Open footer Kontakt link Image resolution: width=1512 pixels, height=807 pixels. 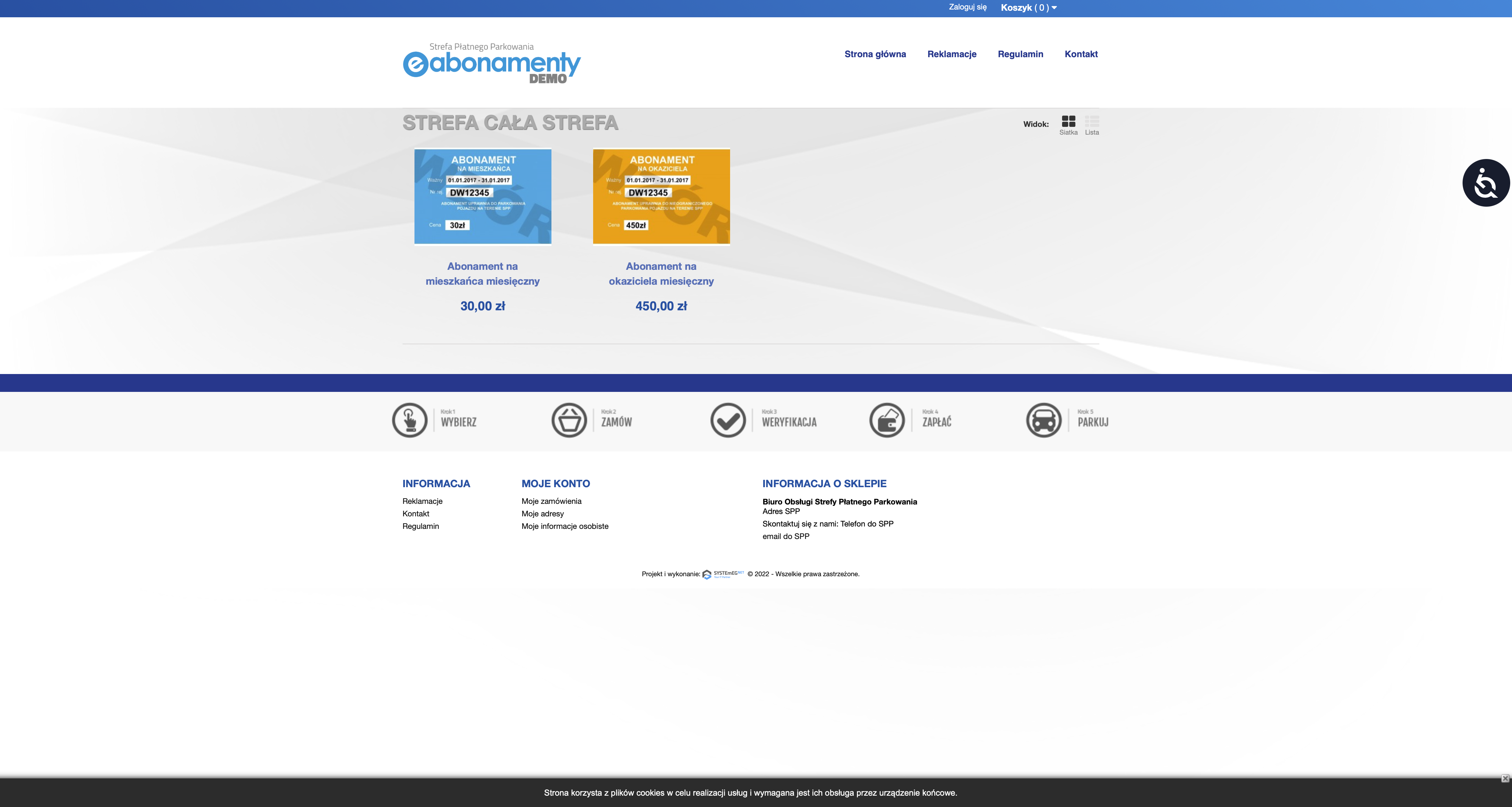tap(416, 514)
